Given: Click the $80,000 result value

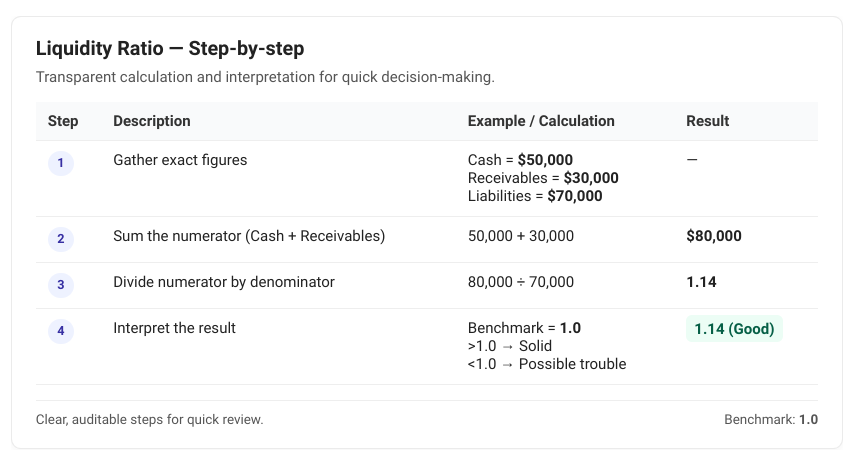Looking at the screenshot, I should coord(714,236).
